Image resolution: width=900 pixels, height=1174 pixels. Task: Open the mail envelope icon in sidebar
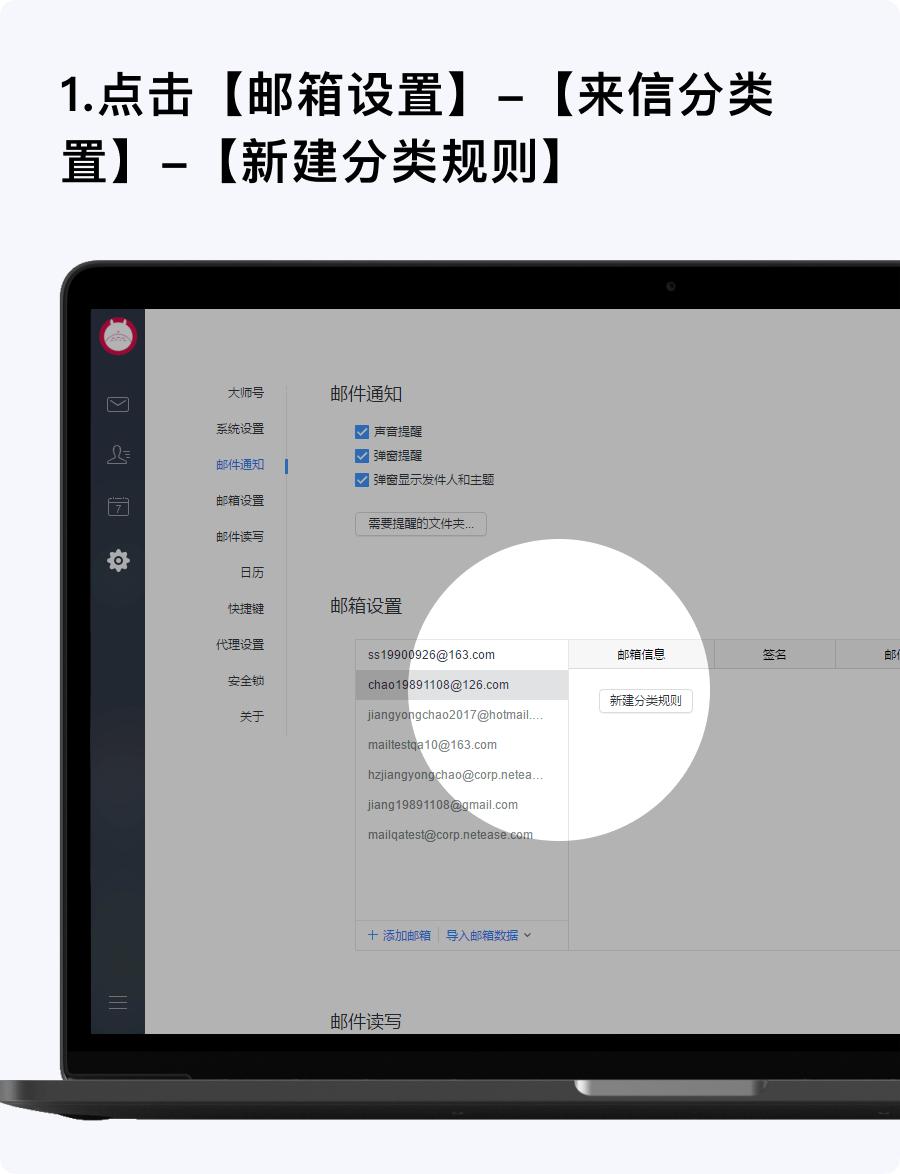(x=117, y=404)
